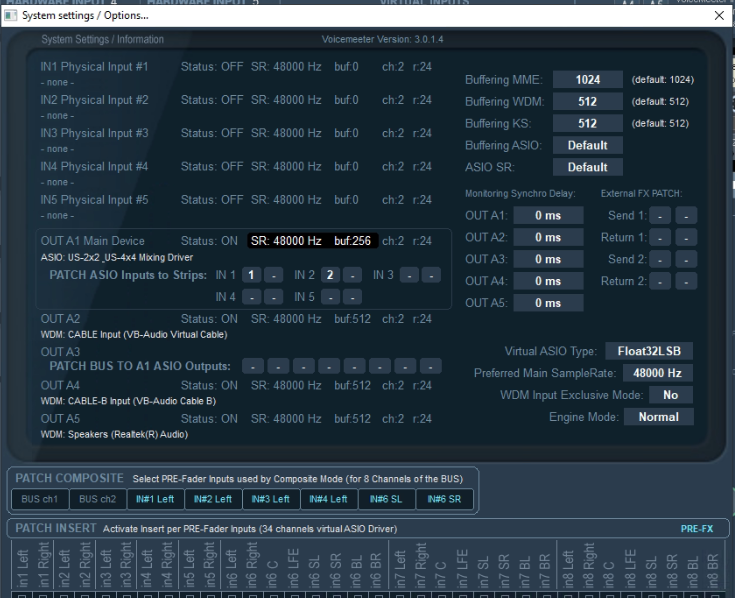The image size is (735, 598).
Task: Click IN 2 unassigned dash patch button
Action: click(352, 275)
